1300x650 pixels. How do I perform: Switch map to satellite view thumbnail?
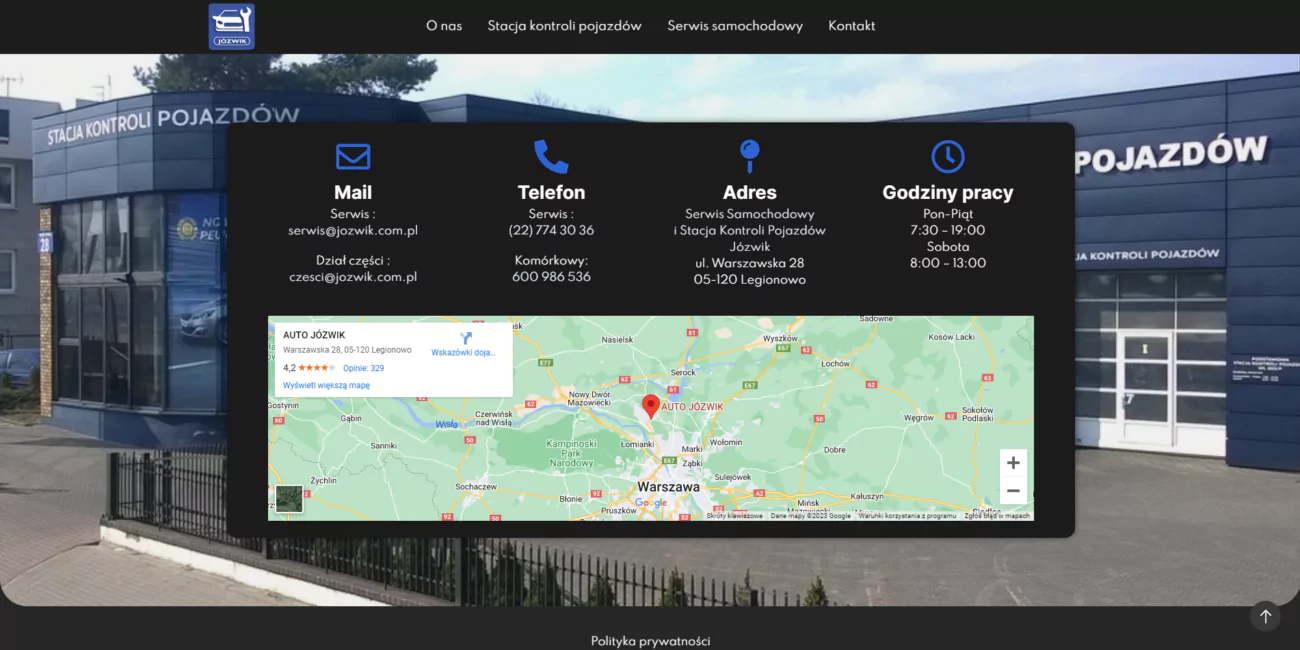[289, 499]
